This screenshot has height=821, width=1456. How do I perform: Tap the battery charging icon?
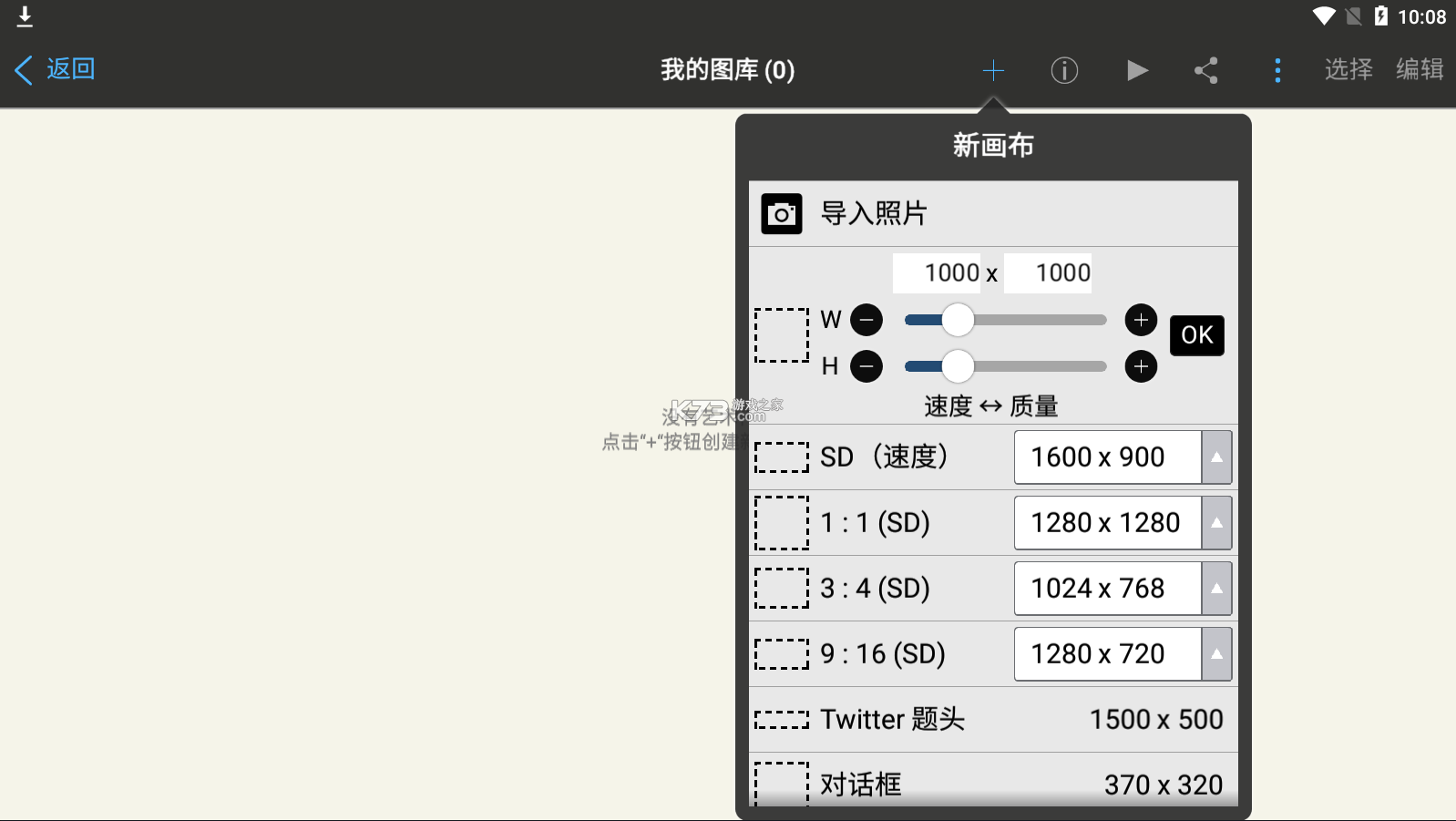[x=1381, y=16]
